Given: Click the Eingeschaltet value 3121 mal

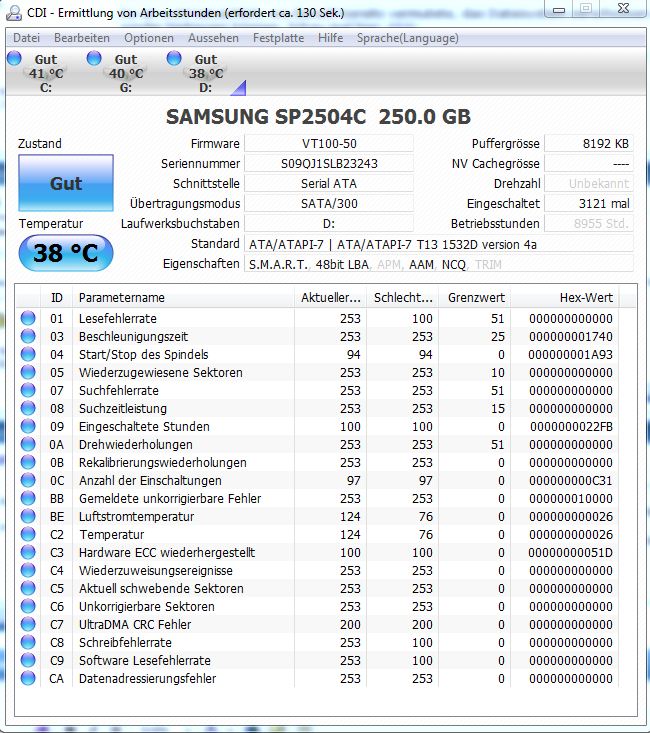Looking at the screenshot, I should tap(589, 203).
